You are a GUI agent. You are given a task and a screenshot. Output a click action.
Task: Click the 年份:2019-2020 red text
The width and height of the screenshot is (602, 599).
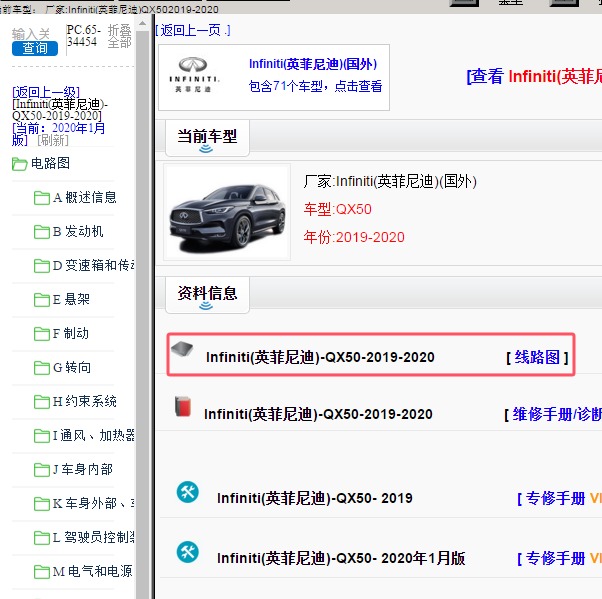click(354, 237)
